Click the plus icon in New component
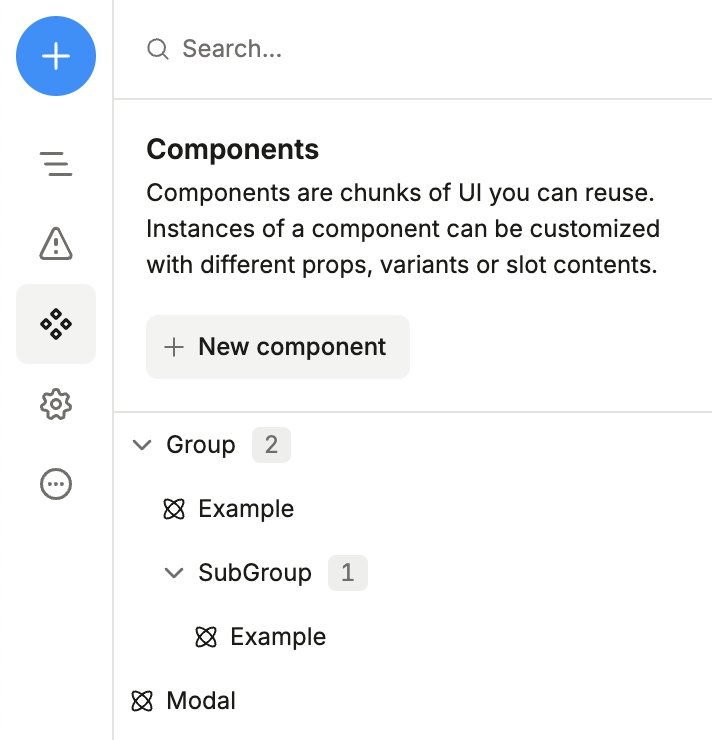The width and height of the screenshot is (712, 740). pos(174,347)
